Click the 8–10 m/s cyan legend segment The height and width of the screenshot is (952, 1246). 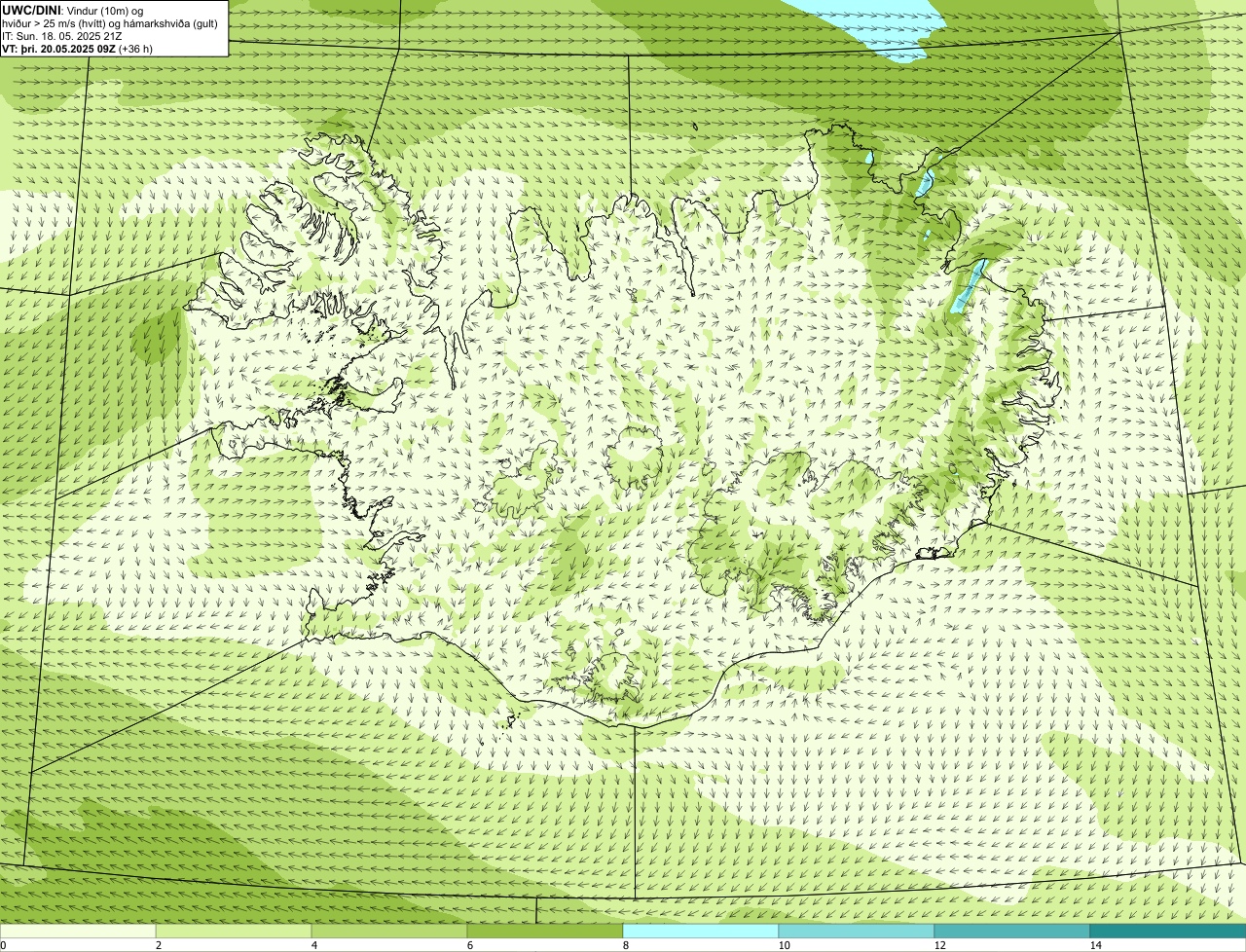[x=701, y=932]
